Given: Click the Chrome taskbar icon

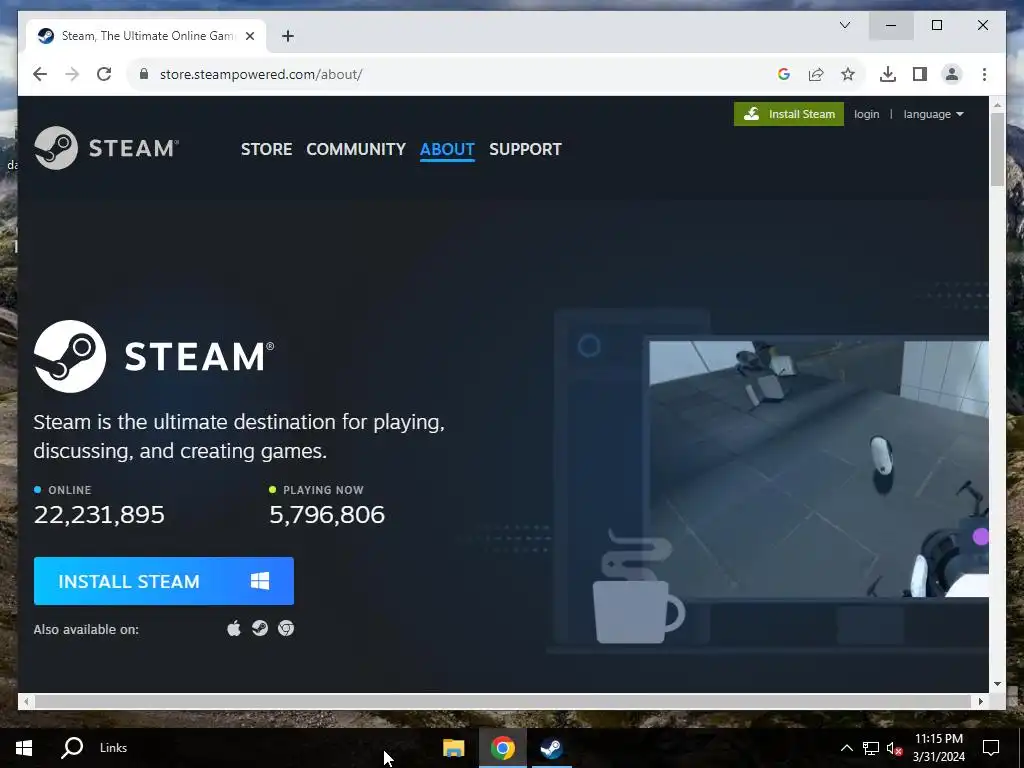Looking at the screenshot, I should tap(502, 748).
